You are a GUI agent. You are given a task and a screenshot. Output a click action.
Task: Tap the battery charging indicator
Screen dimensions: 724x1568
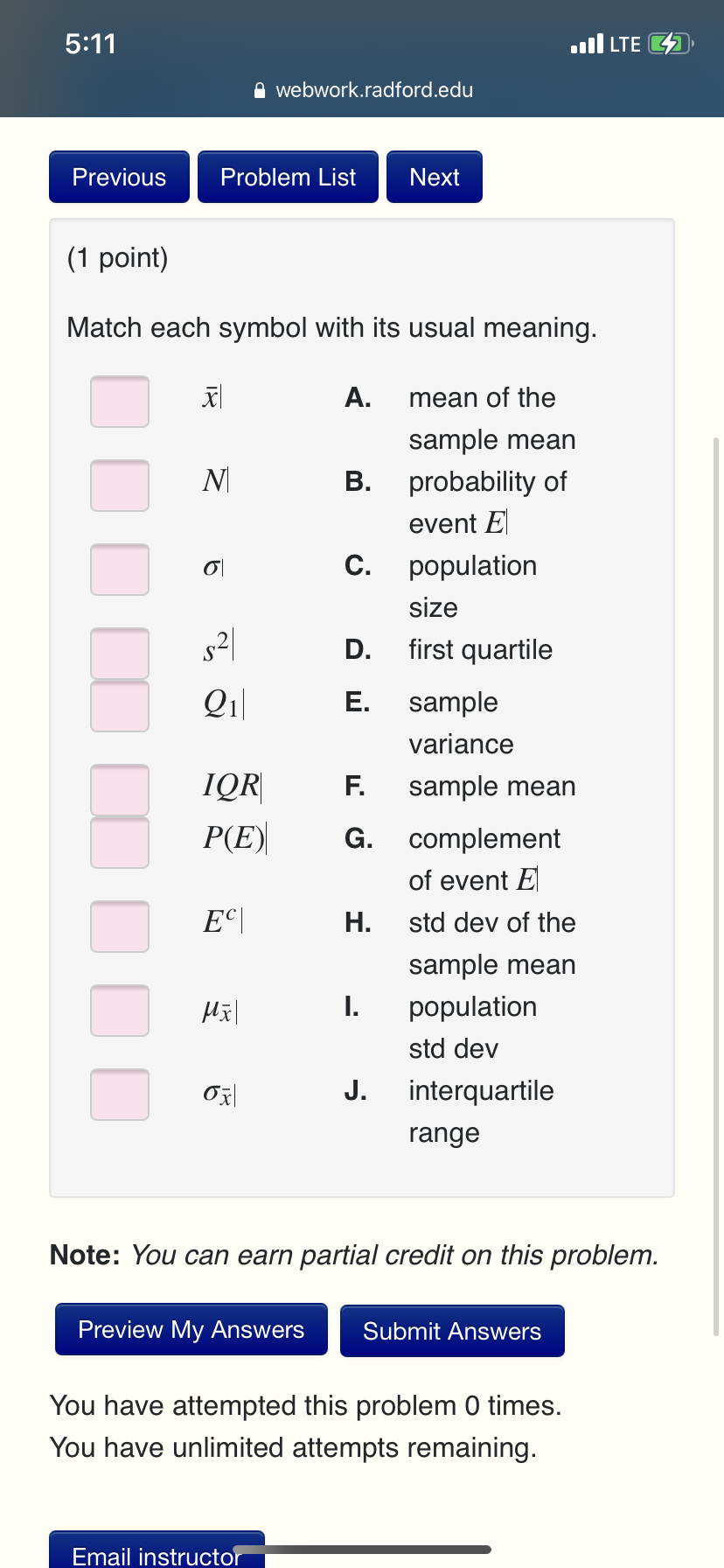coord(668,42)
